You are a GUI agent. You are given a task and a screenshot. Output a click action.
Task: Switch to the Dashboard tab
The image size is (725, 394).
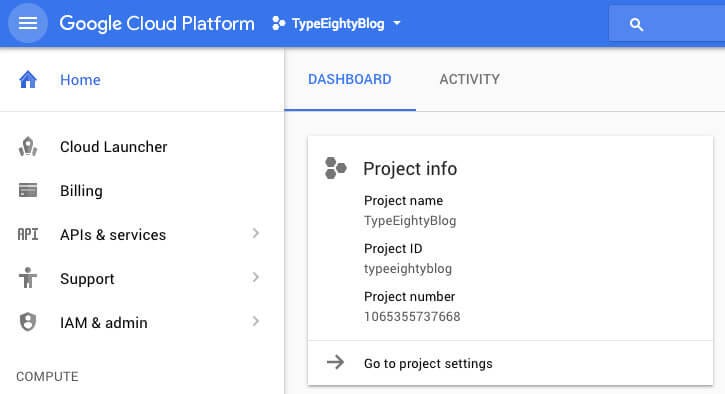point(350,80)
